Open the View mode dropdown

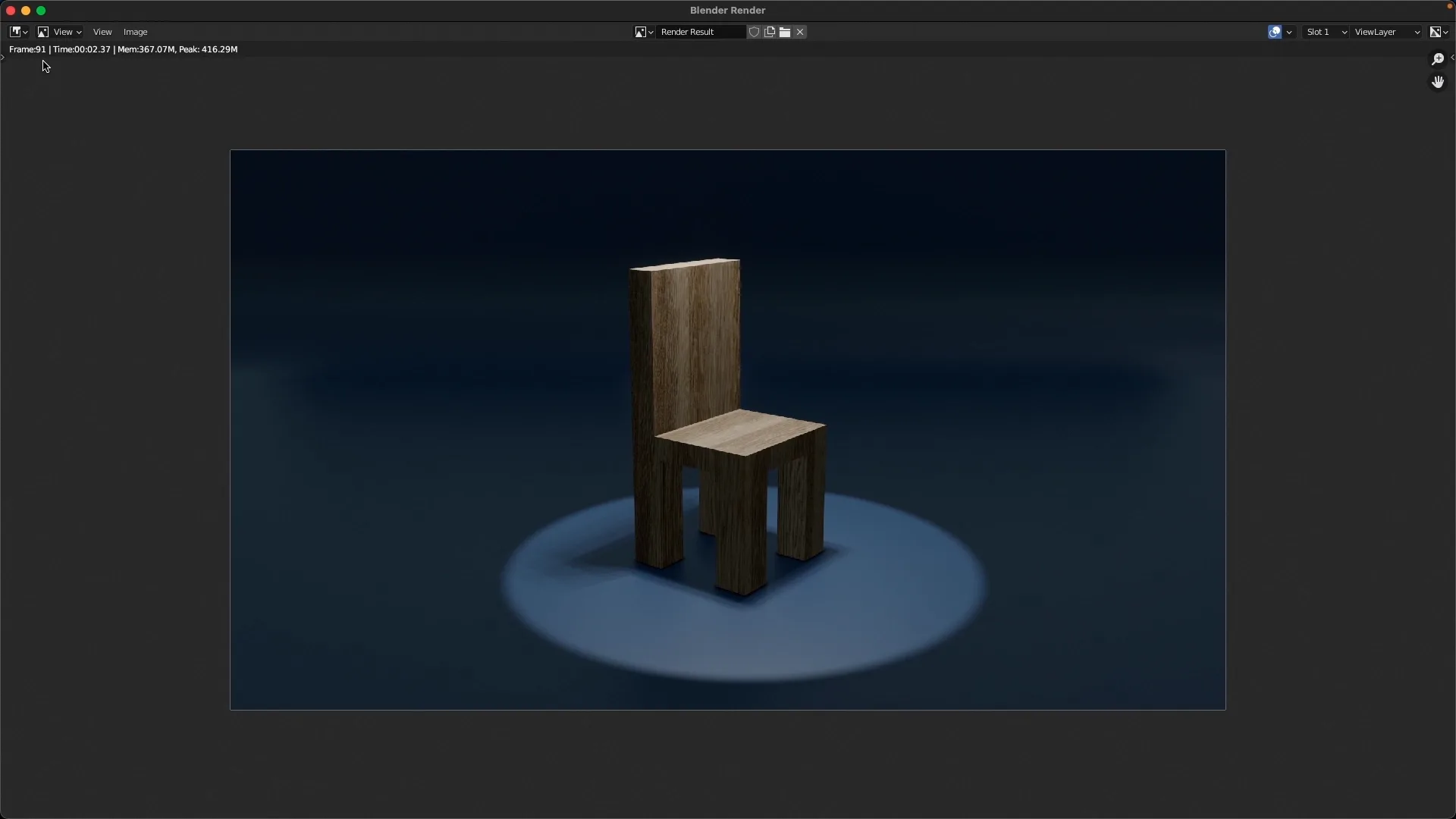tap(60, 32)
